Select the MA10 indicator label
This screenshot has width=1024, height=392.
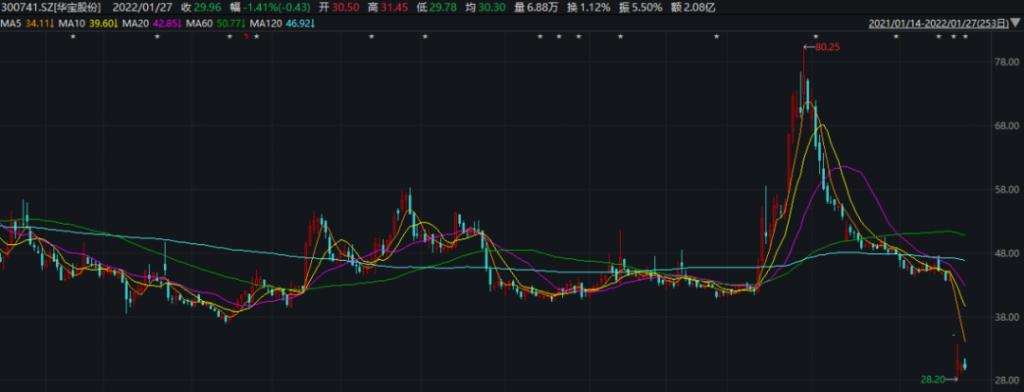(x=68, y=24)
